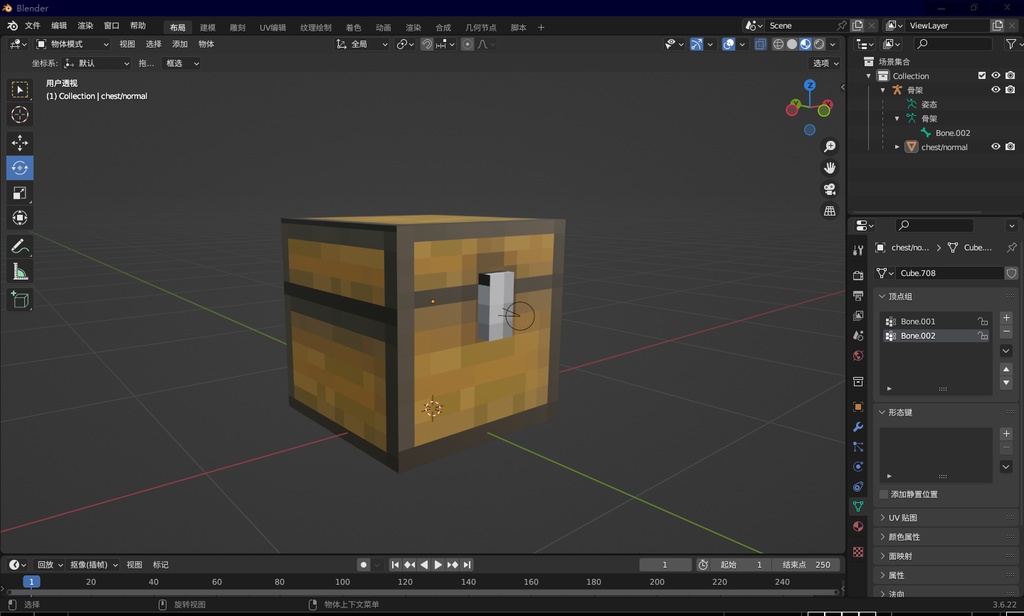Open the 选项 options dropdown
The image size is (1024, 616).
[x=825, y=63]
